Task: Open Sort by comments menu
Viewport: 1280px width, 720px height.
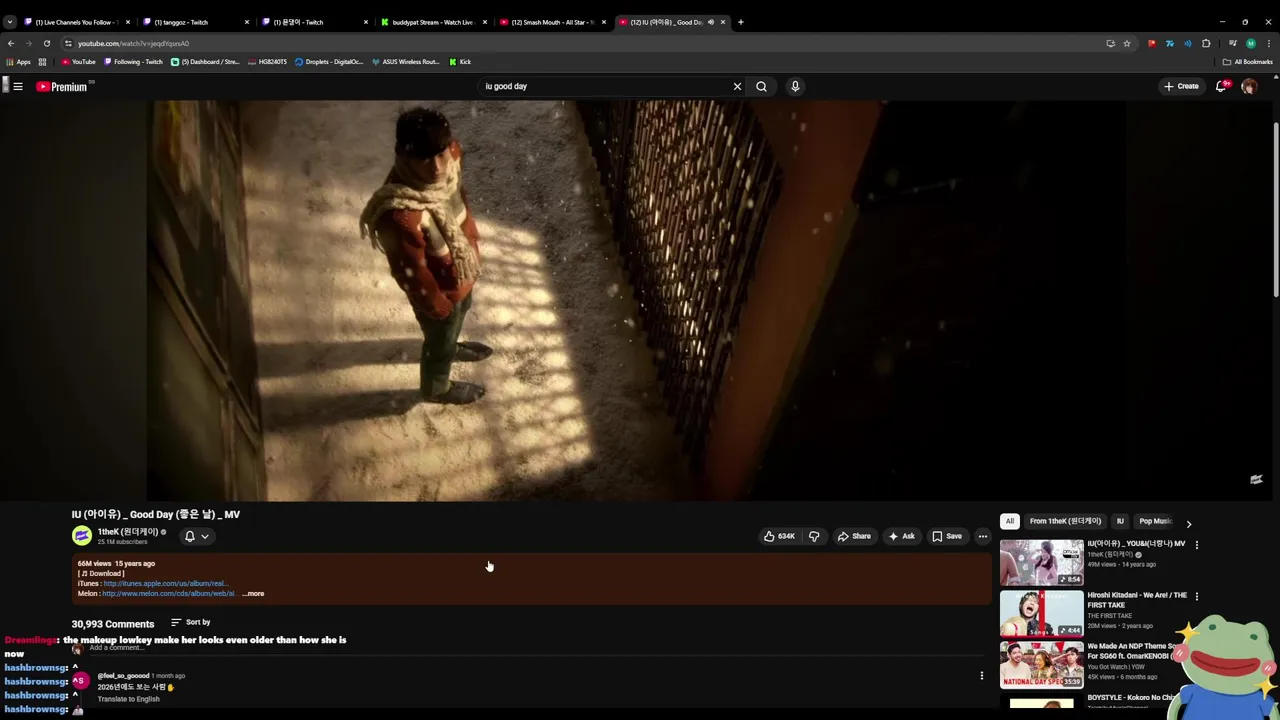Action: coord(190,622)
